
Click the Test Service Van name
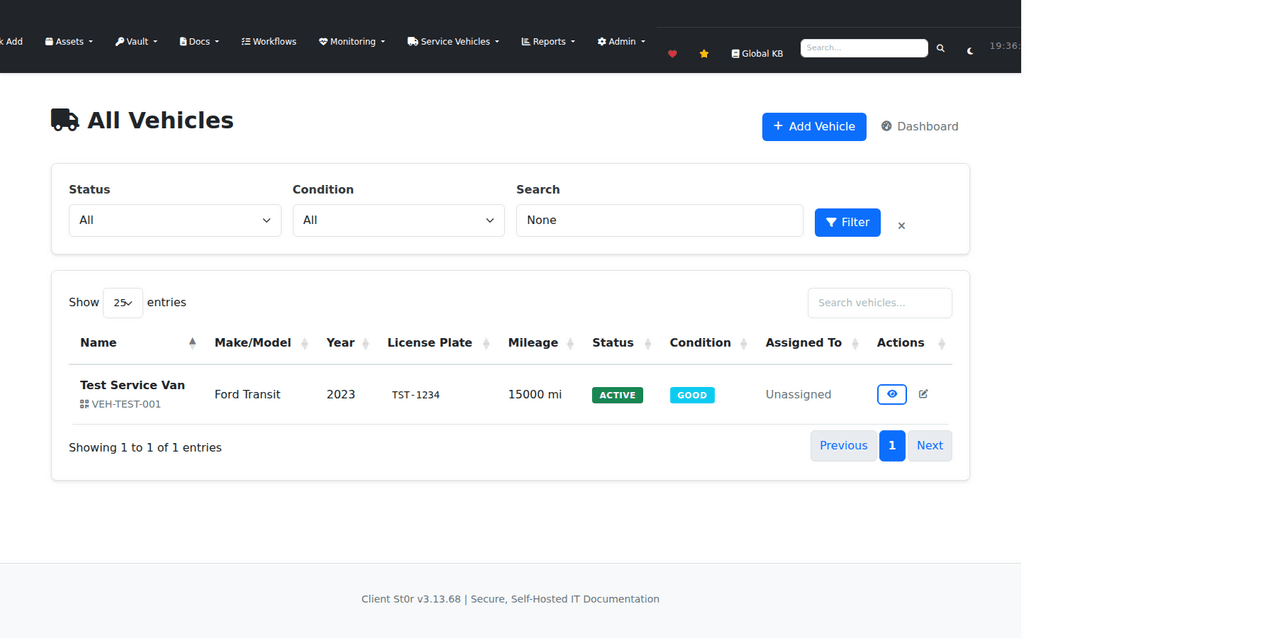[132, 385]
